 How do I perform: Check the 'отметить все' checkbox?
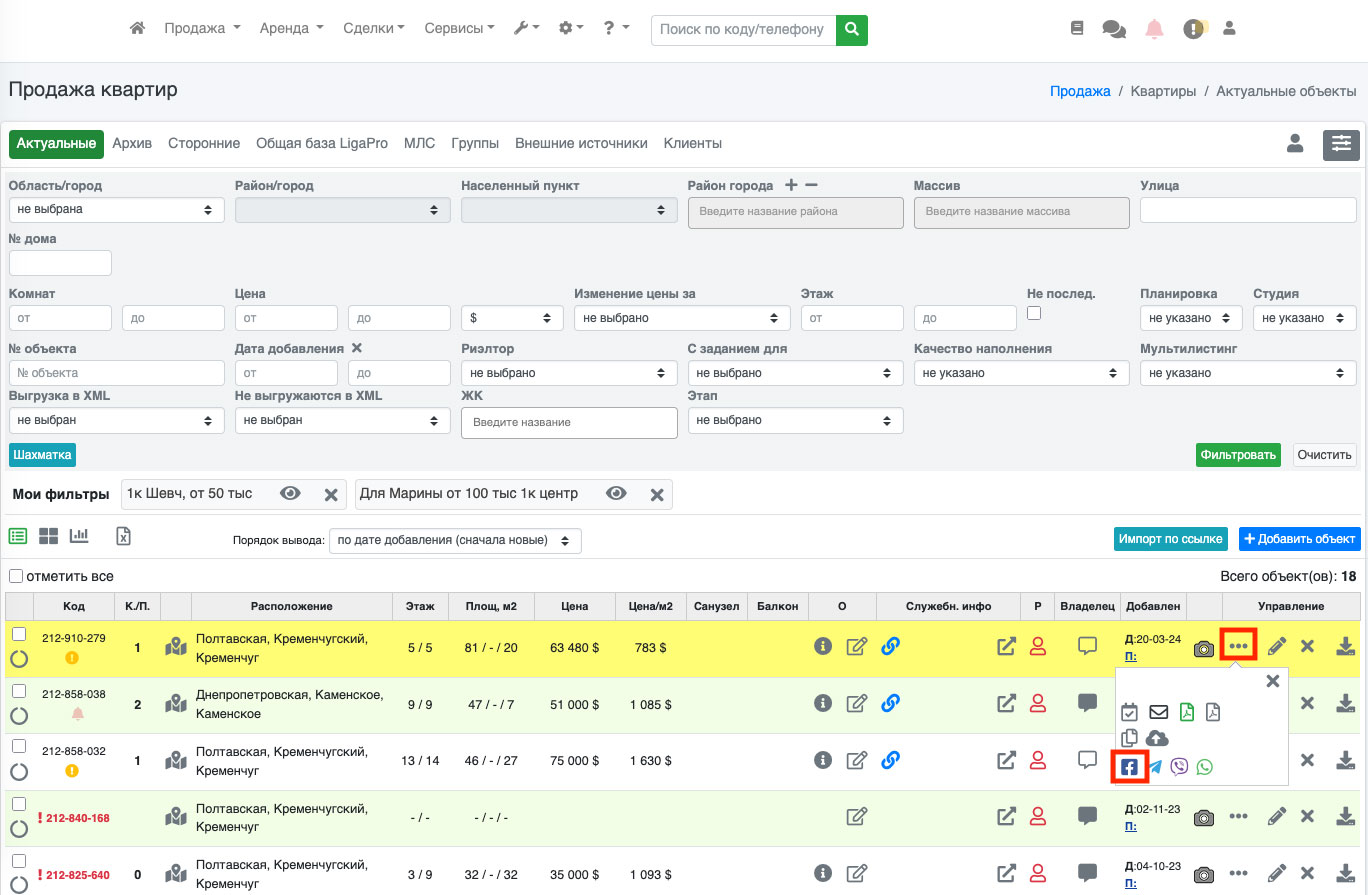point(16,576)
